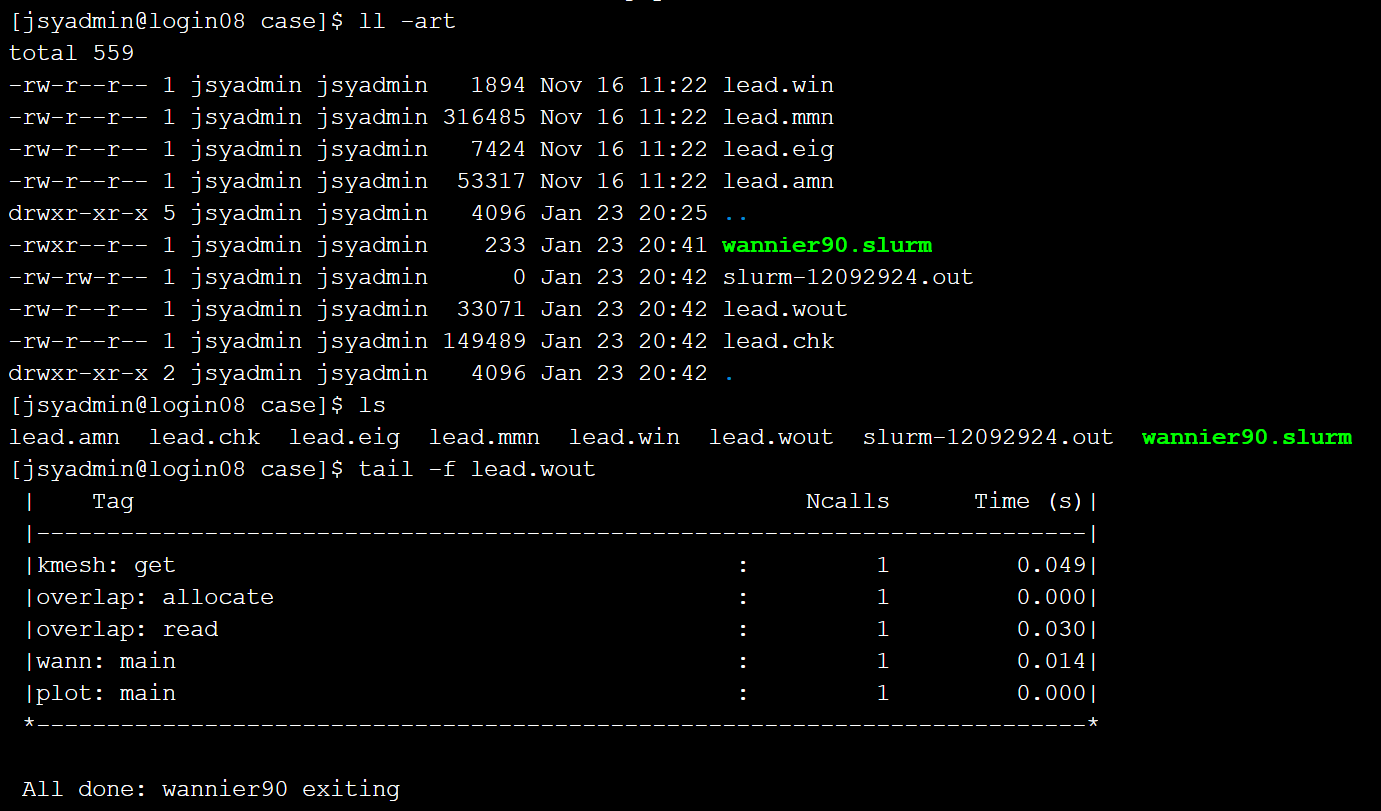
Task: Click the 'overlap: read' tag
Action: point(127,629)
